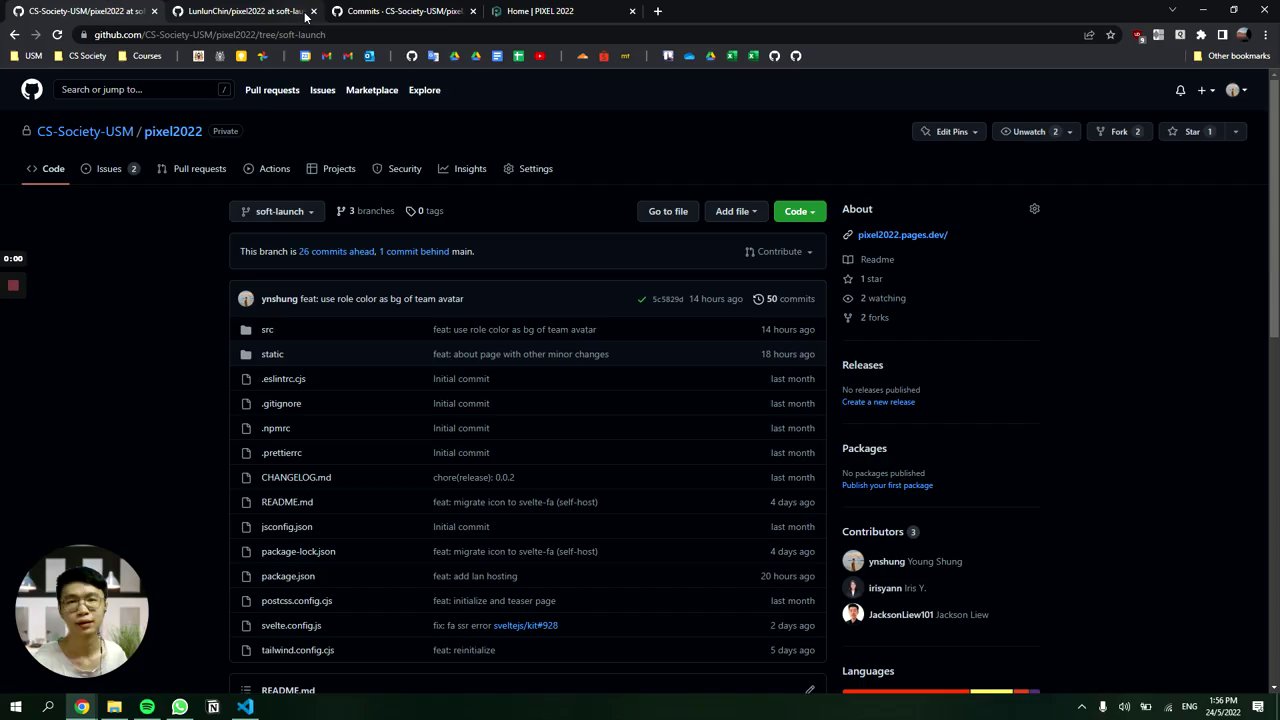Click the file icon beside package.json

[x=246, y=576]
